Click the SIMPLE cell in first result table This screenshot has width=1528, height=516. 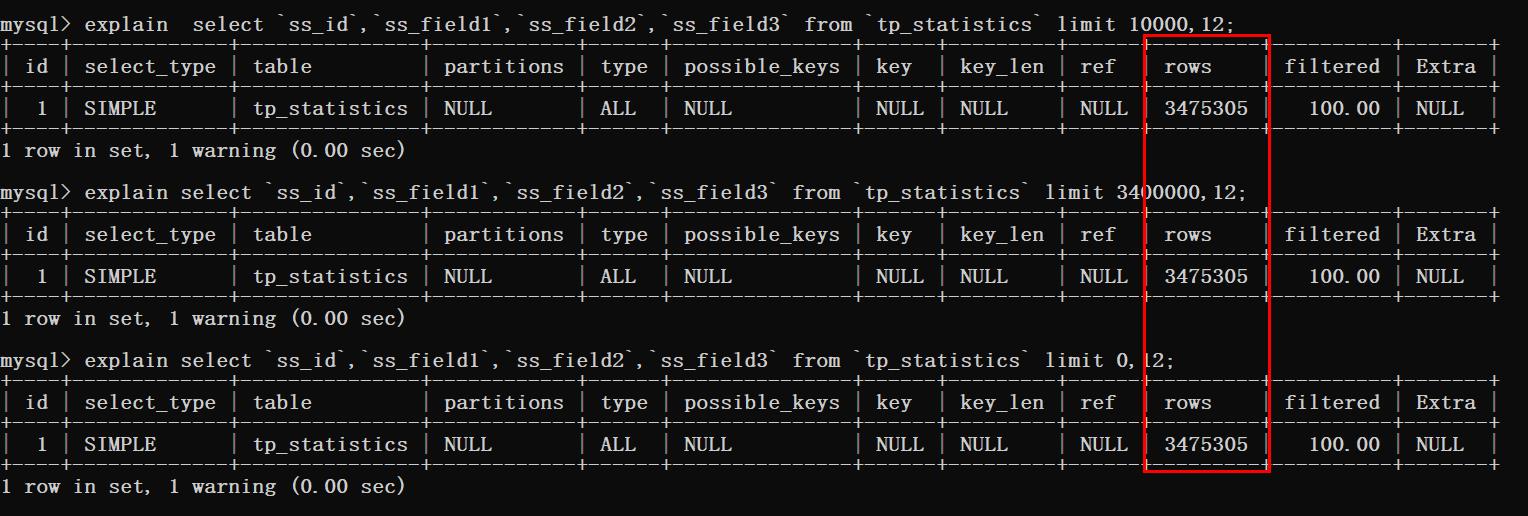[x=120, y=109]
